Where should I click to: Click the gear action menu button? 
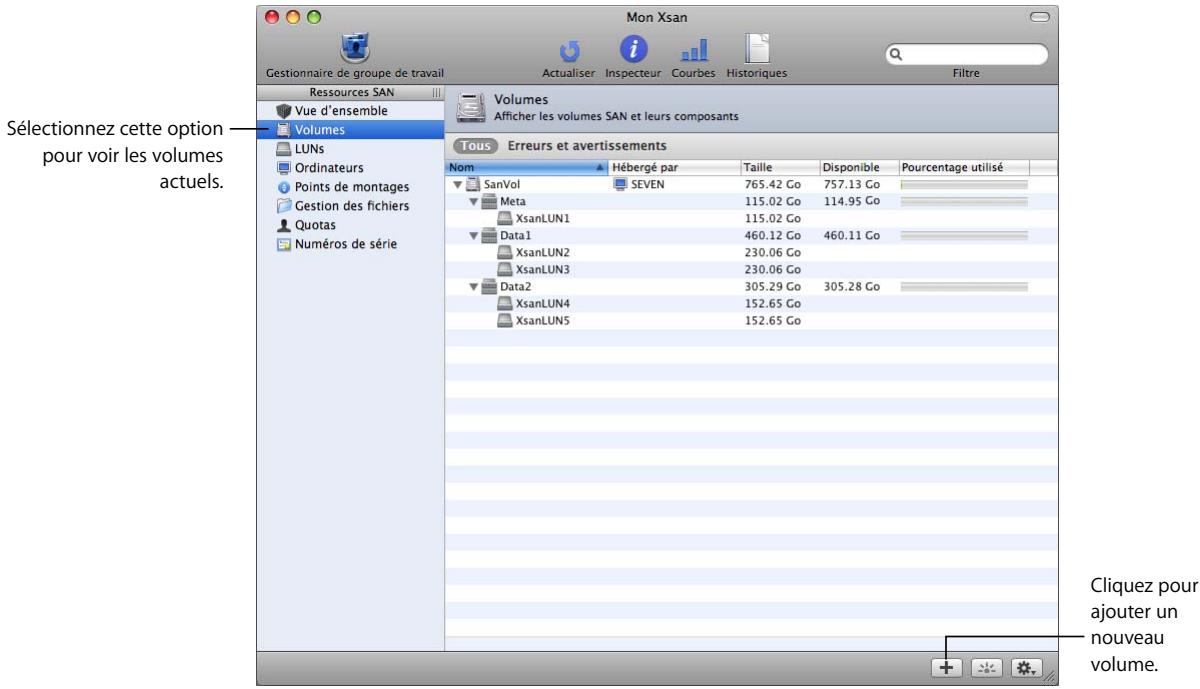[x=1028, y=668]
